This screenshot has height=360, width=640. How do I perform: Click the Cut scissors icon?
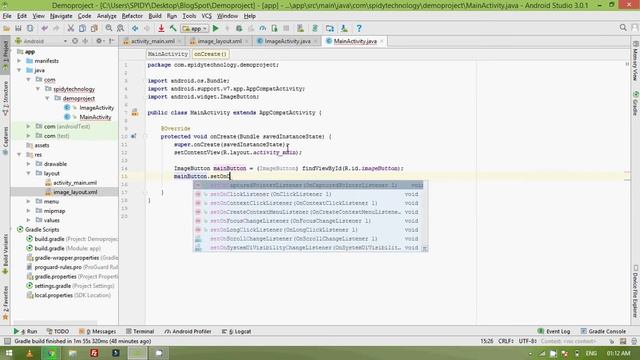click(x=71, y=29)
